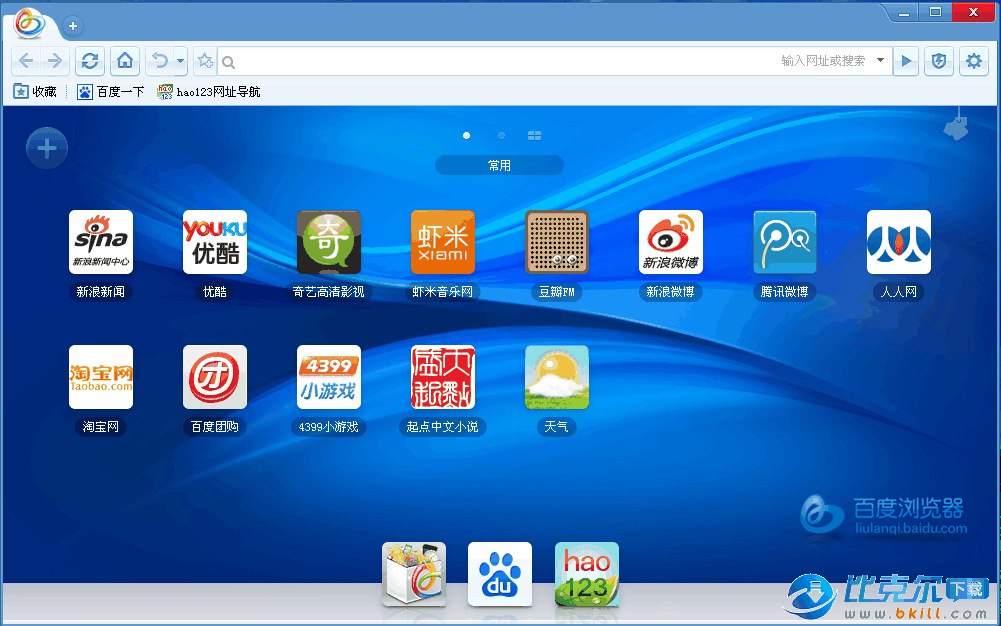This screenshot has height=626, width=1001.
Task: Add a new tile with the round plus
Action: pos(47,148)
